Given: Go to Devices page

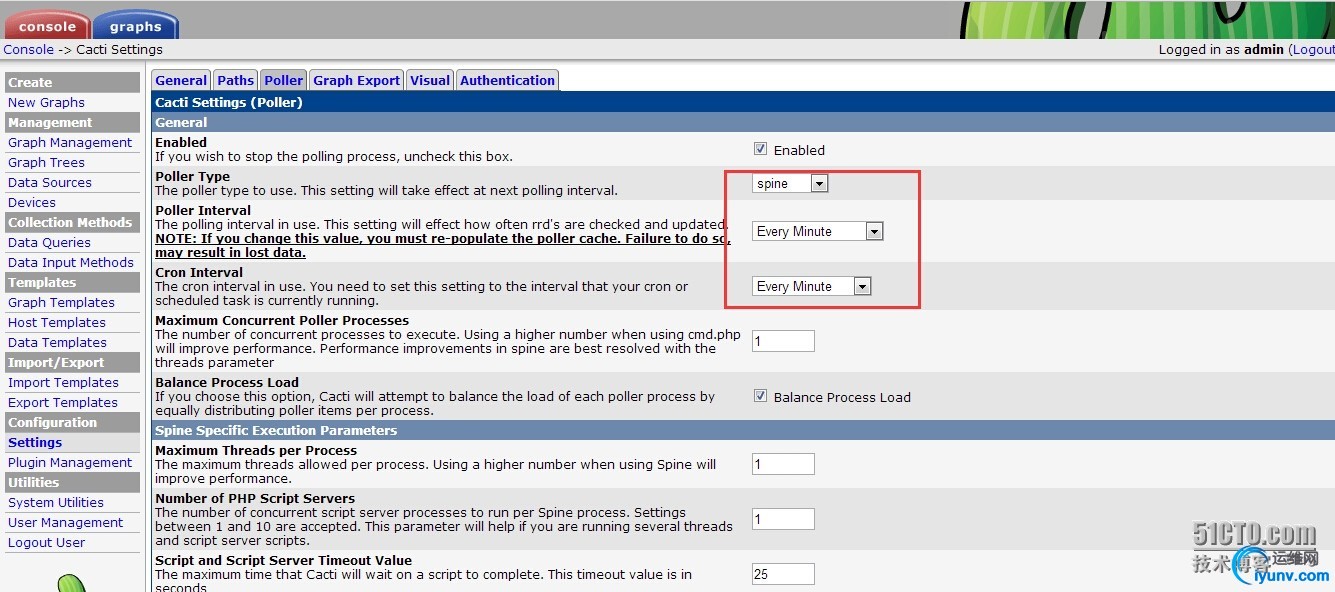Looking at the screenshot, I should (x=32, y=202).
